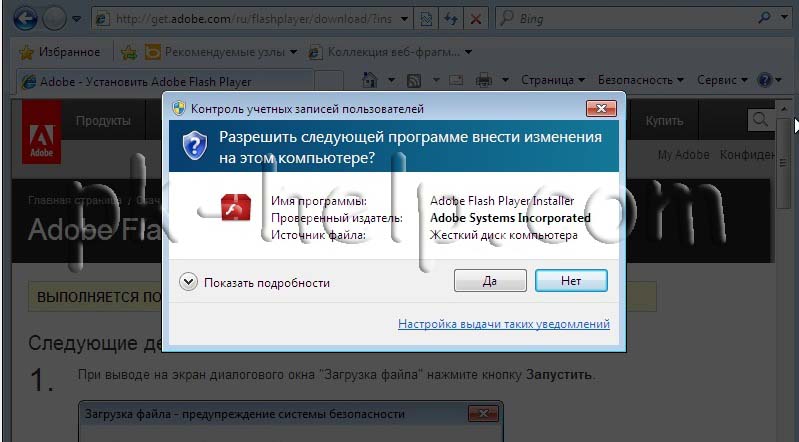This screenshot has height=442, width=799.
Task: Expand Показать подробности chevron
Action: click(x=188, y=281)
